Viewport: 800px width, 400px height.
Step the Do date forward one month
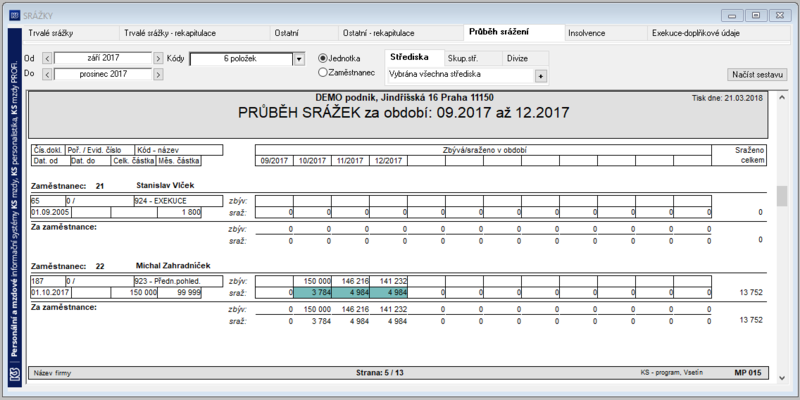[158, 74]
